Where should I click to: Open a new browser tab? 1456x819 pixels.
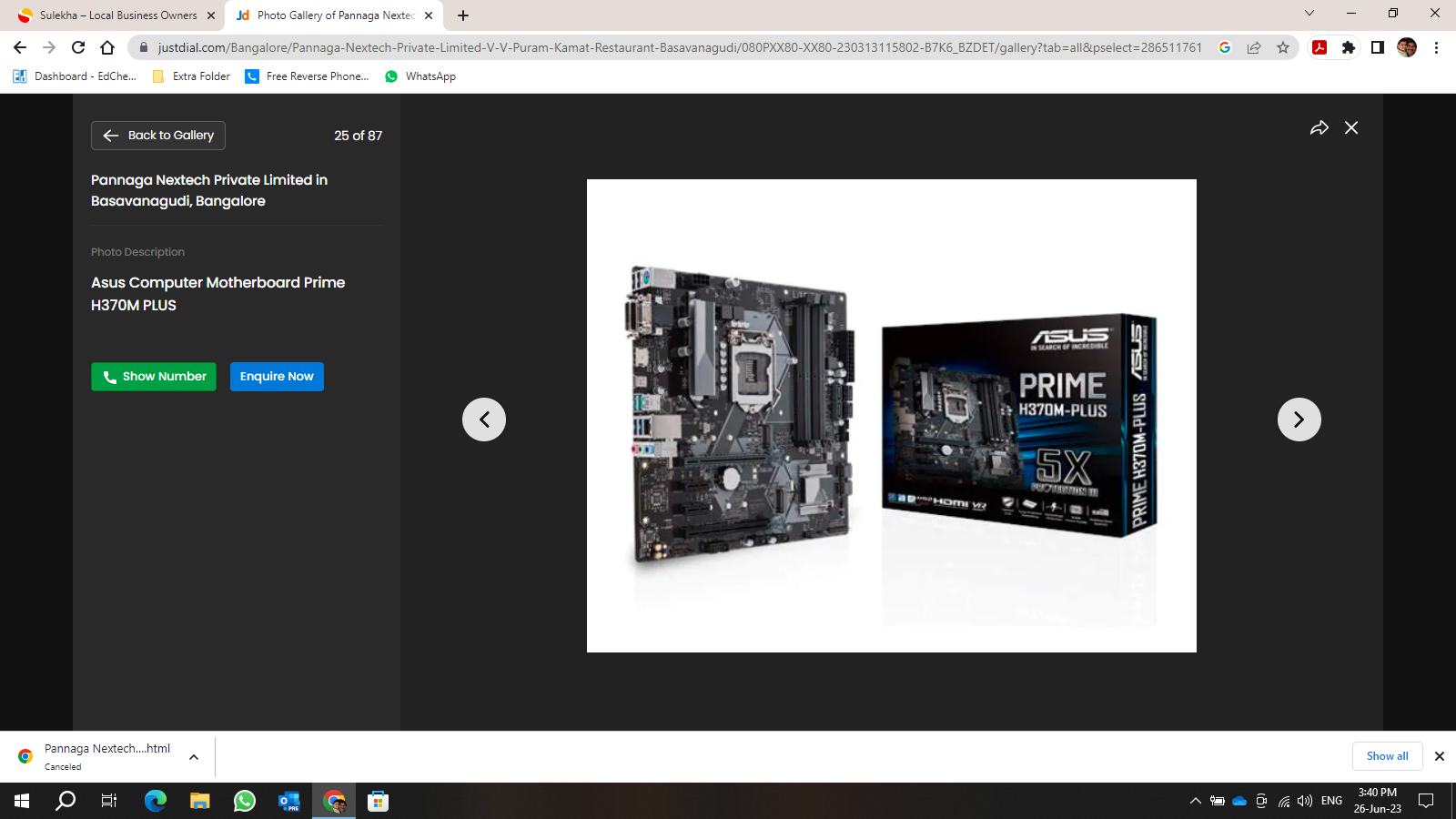463,15
